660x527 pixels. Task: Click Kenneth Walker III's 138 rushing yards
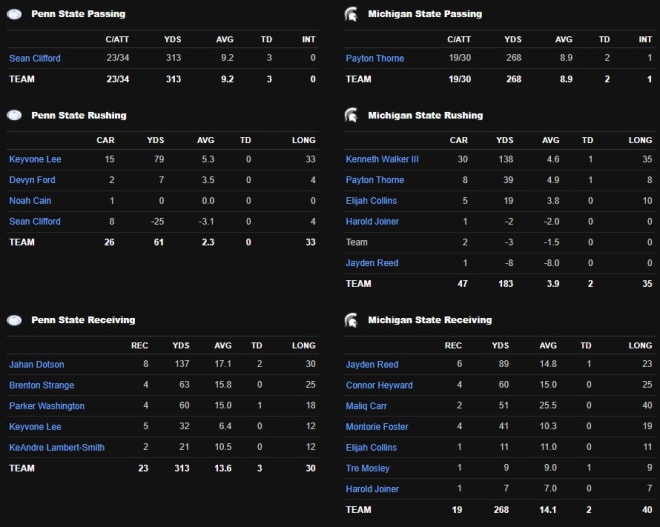[x=506, y=159]
